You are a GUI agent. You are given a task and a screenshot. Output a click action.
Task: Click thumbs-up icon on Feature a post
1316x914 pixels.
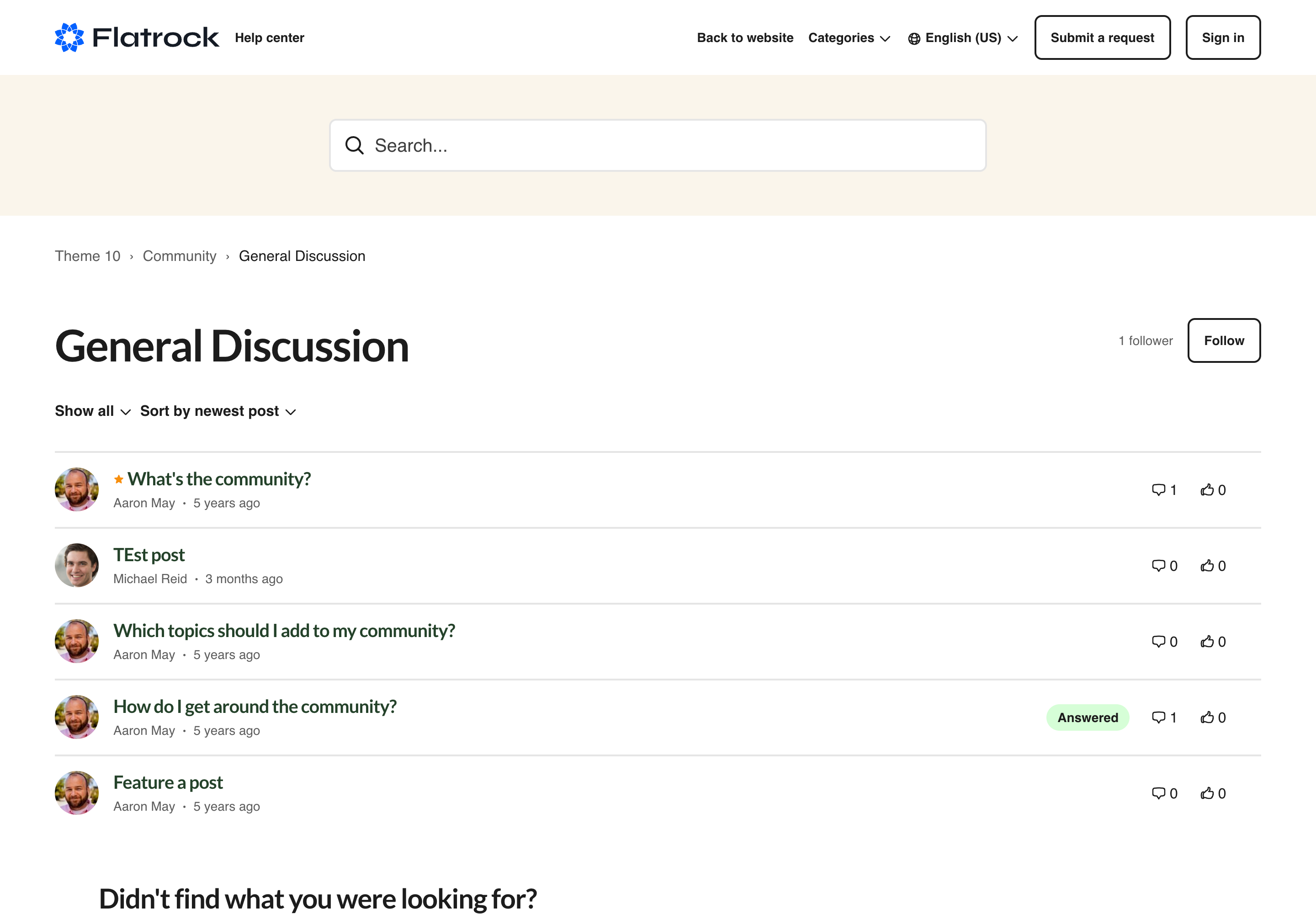[x=1207, y=793]
